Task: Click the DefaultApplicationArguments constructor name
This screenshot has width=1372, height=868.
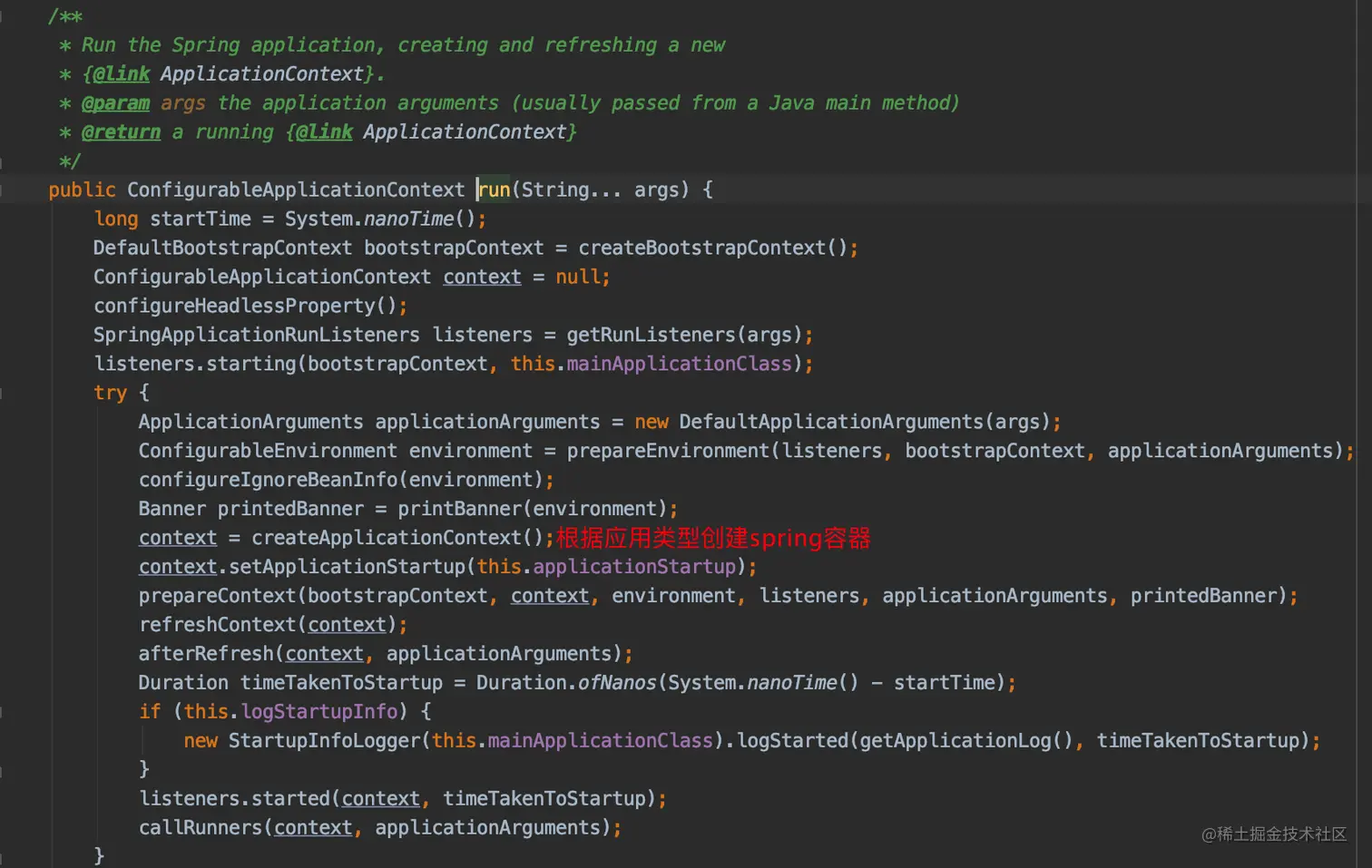Action: coord(830,422)
